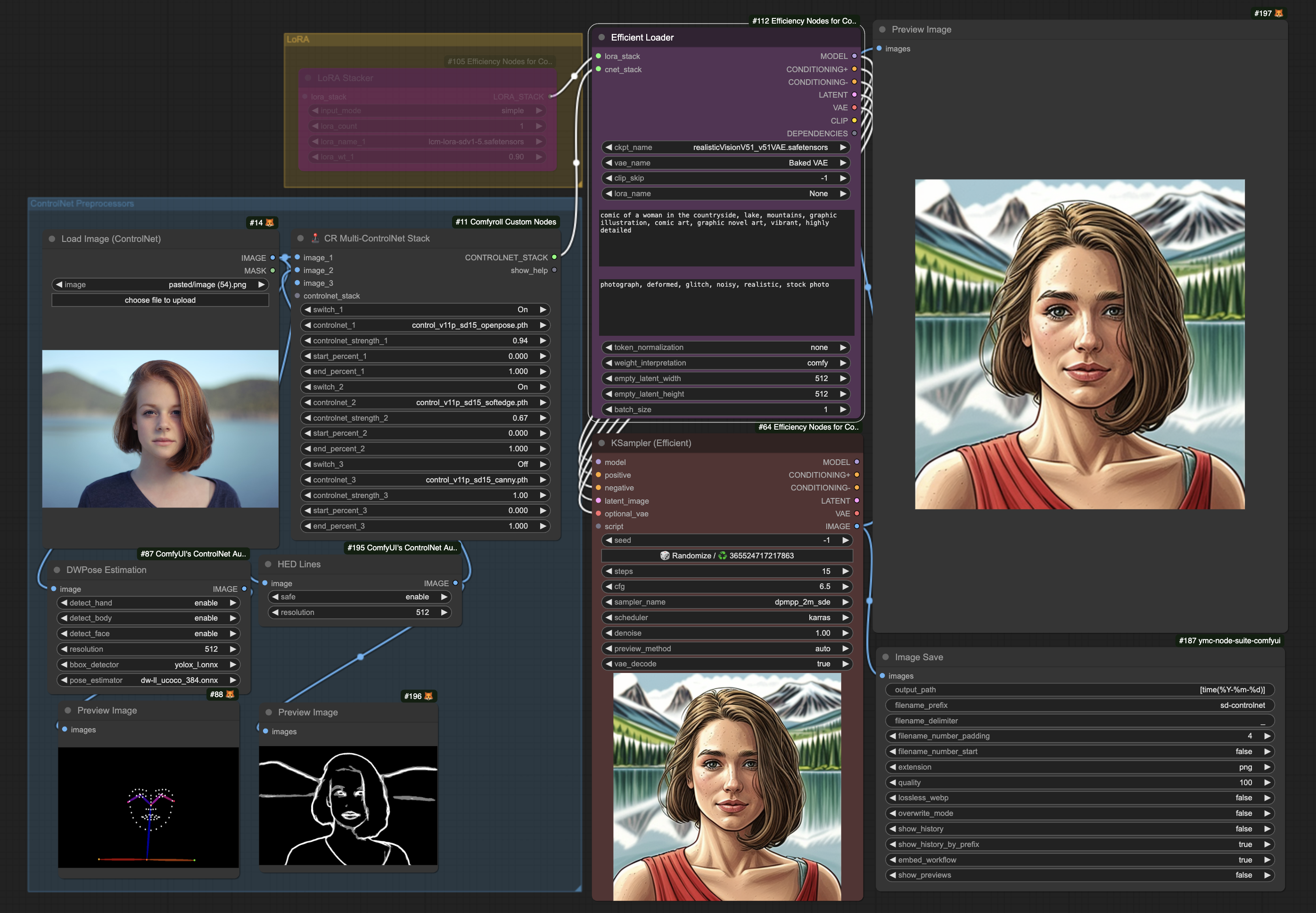The image size is (1316, 913).
Task: Click the CONTROLNET_STACK output connector
Action: tap(554, 257)
